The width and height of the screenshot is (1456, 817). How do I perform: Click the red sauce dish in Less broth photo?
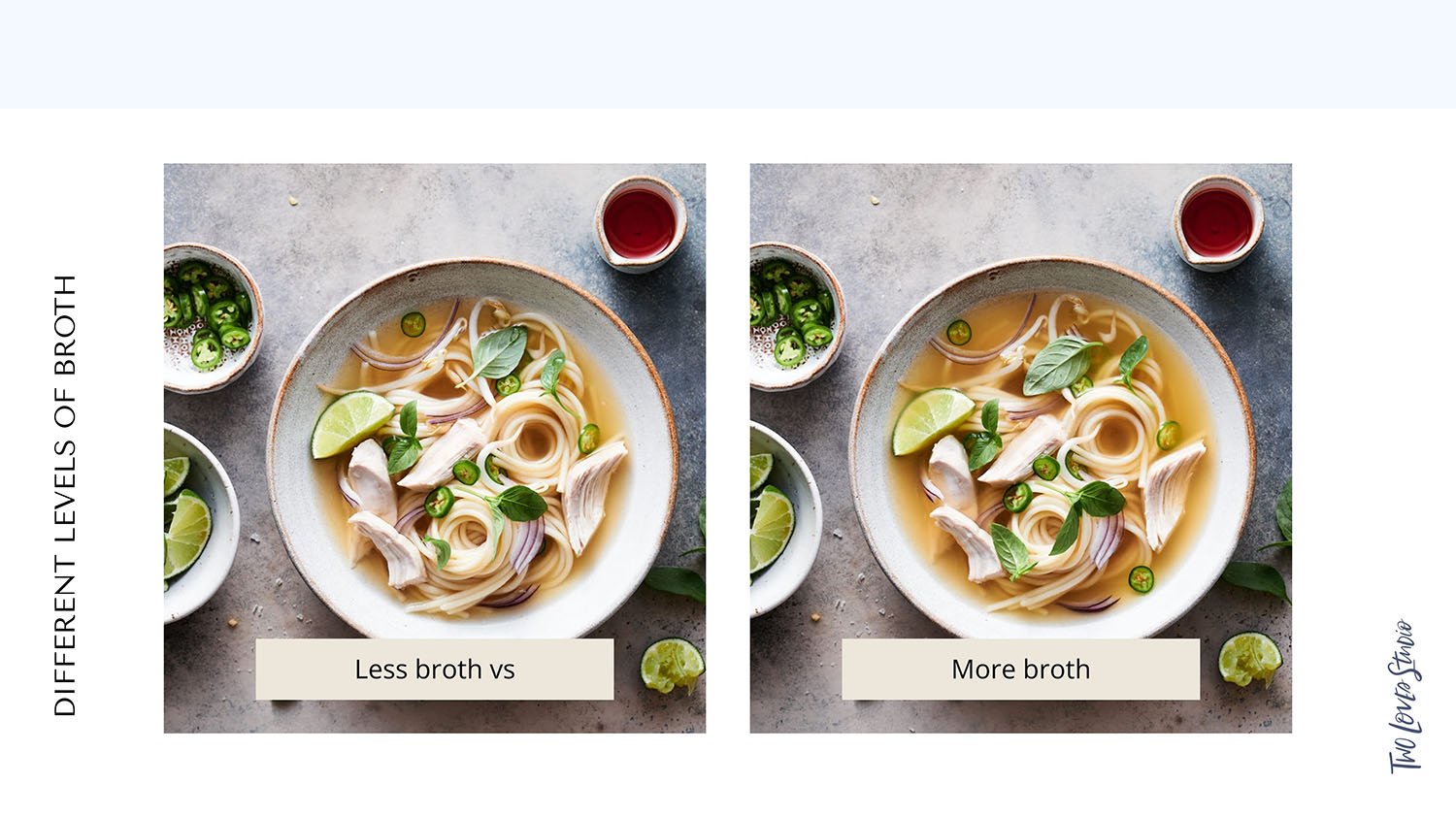coord(640,223)
